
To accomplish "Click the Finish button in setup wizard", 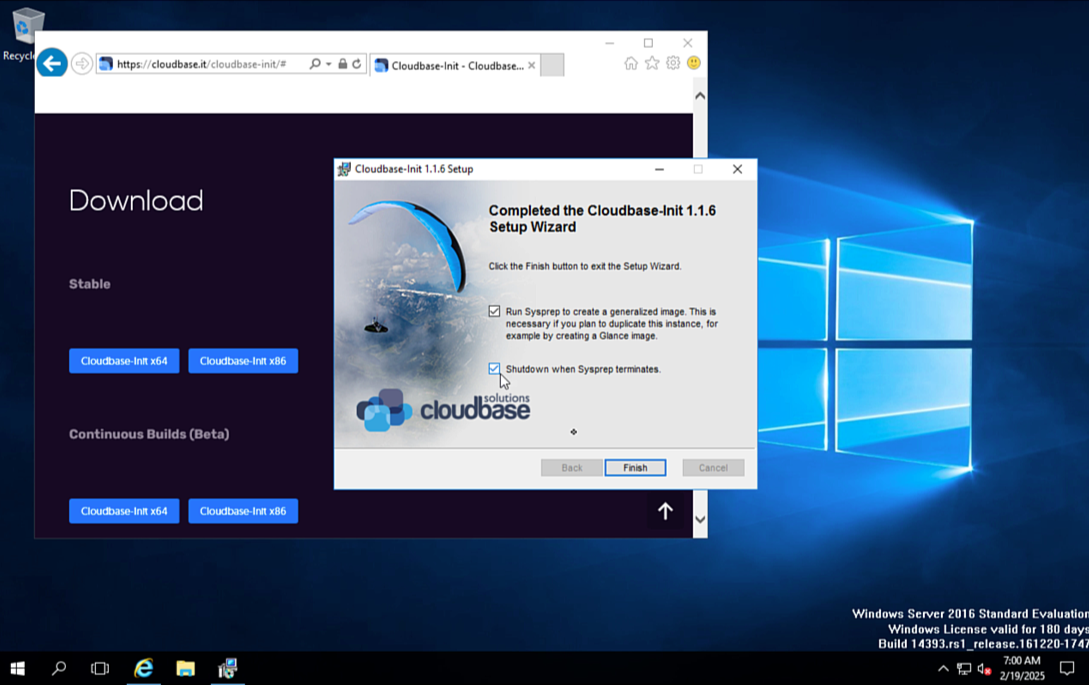I will point(634,468).
